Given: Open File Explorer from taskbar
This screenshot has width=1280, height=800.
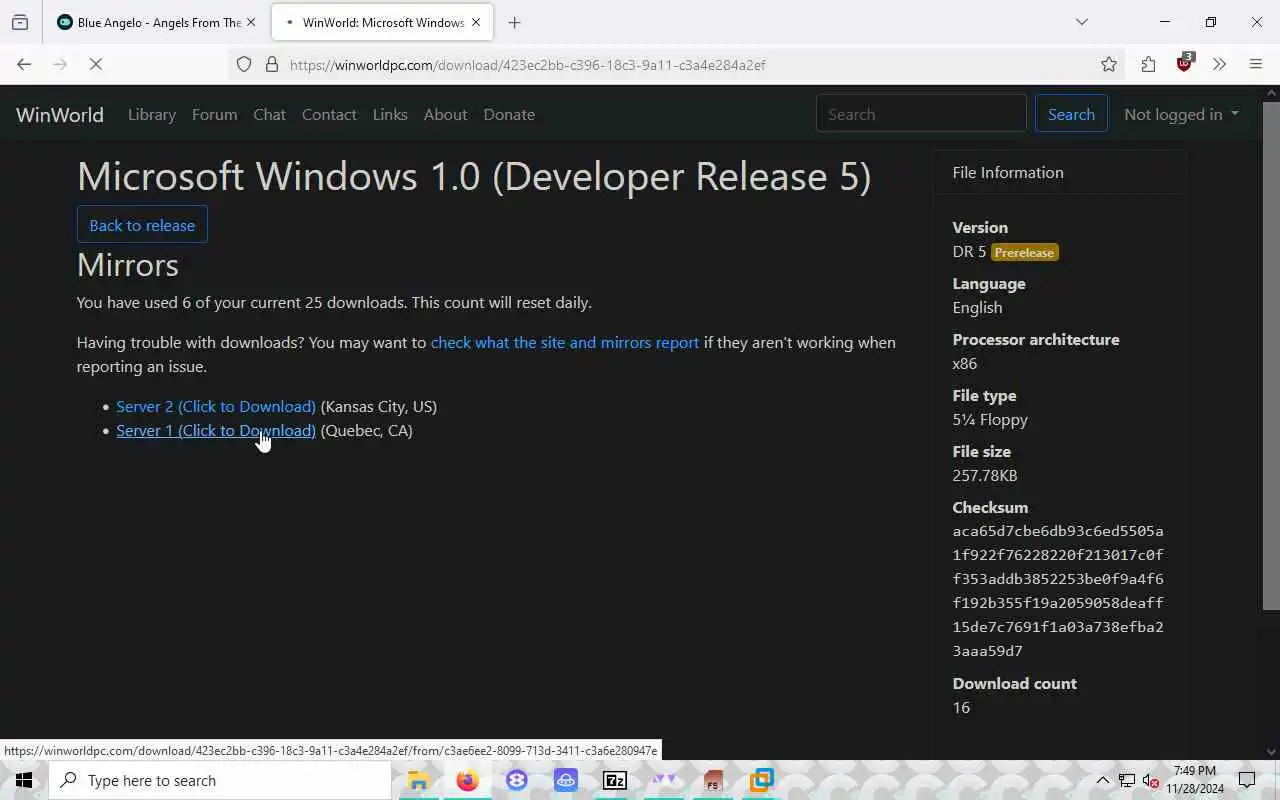Looking at the screenshot, I should click(x=418, y=780).
